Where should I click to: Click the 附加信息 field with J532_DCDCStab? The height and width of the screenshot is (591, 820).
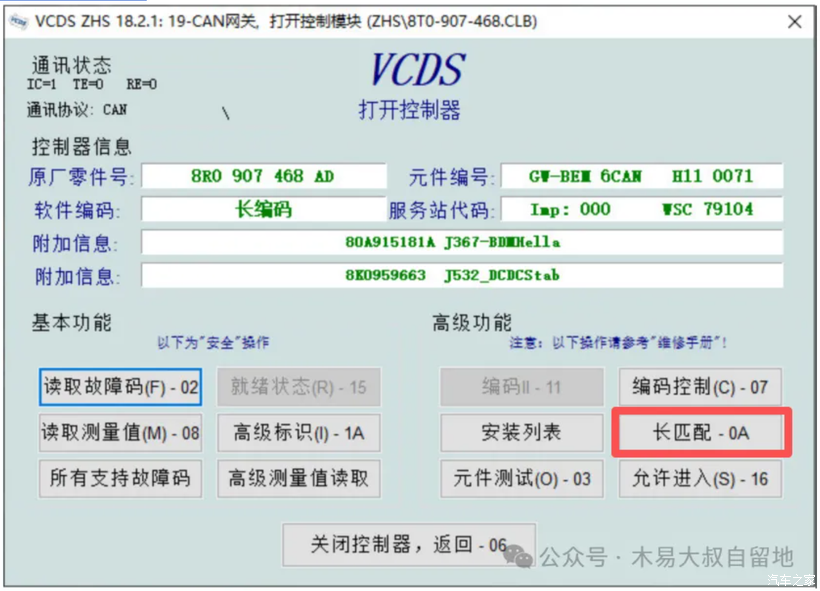[x=461, y=275]
